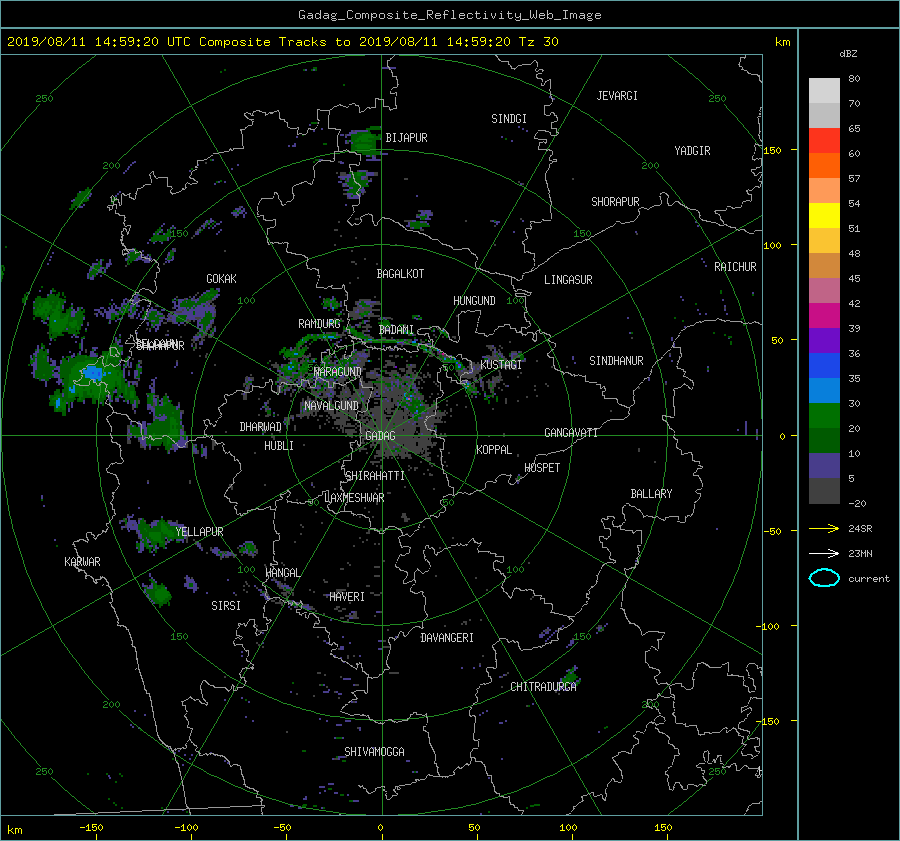Click the 'dBZ' legend heading
900x841 pixels.
pos(848,54)
